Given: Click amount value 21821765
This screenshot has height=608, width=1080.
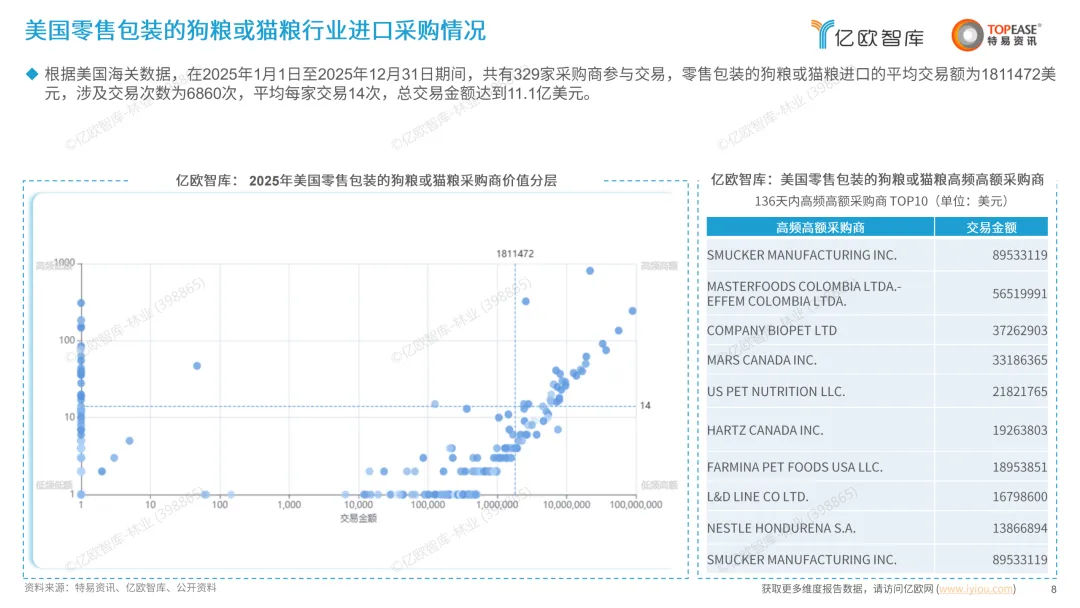Looking at the screenshot, I should point(1019,392).
